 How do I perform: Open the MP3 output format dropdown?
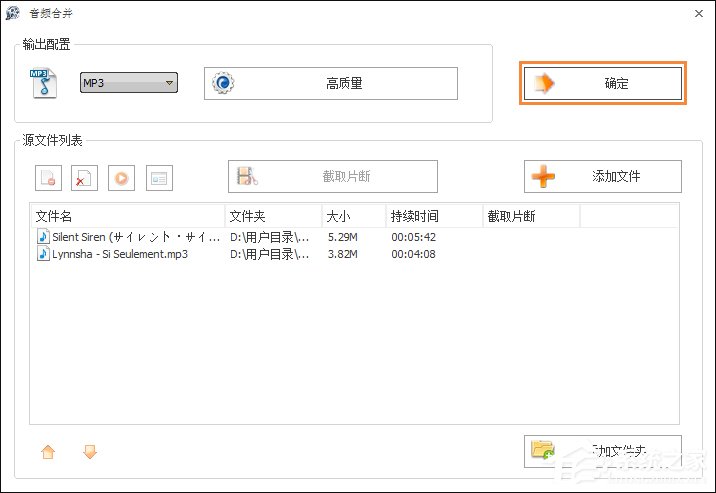(x=129, y=83)
